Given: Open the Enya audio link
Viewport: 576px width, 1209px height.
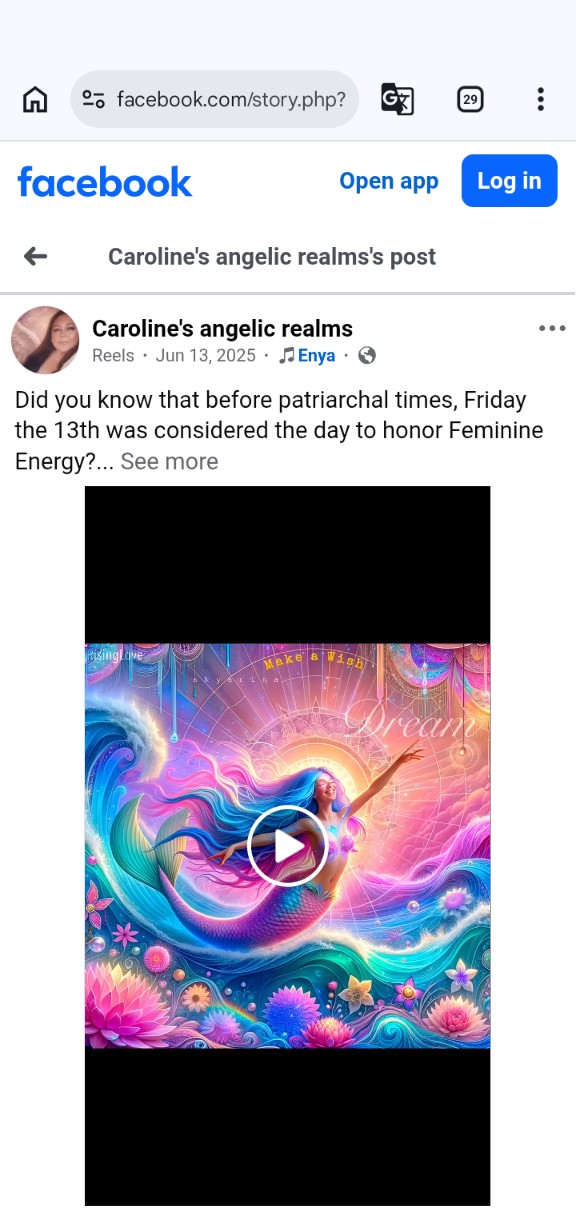Looking at the screenshot, I should 317,355.
